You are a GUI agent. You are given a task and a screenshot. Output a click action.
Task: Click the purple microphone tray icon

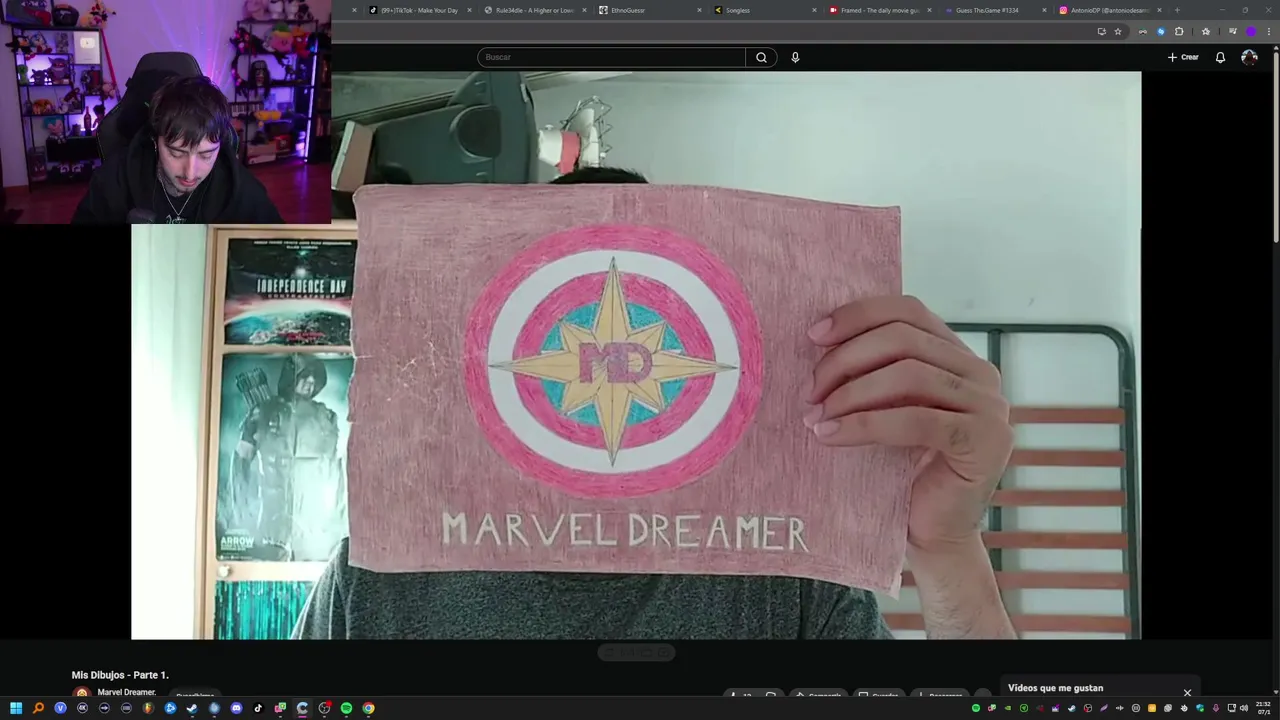pos(1215,708)
